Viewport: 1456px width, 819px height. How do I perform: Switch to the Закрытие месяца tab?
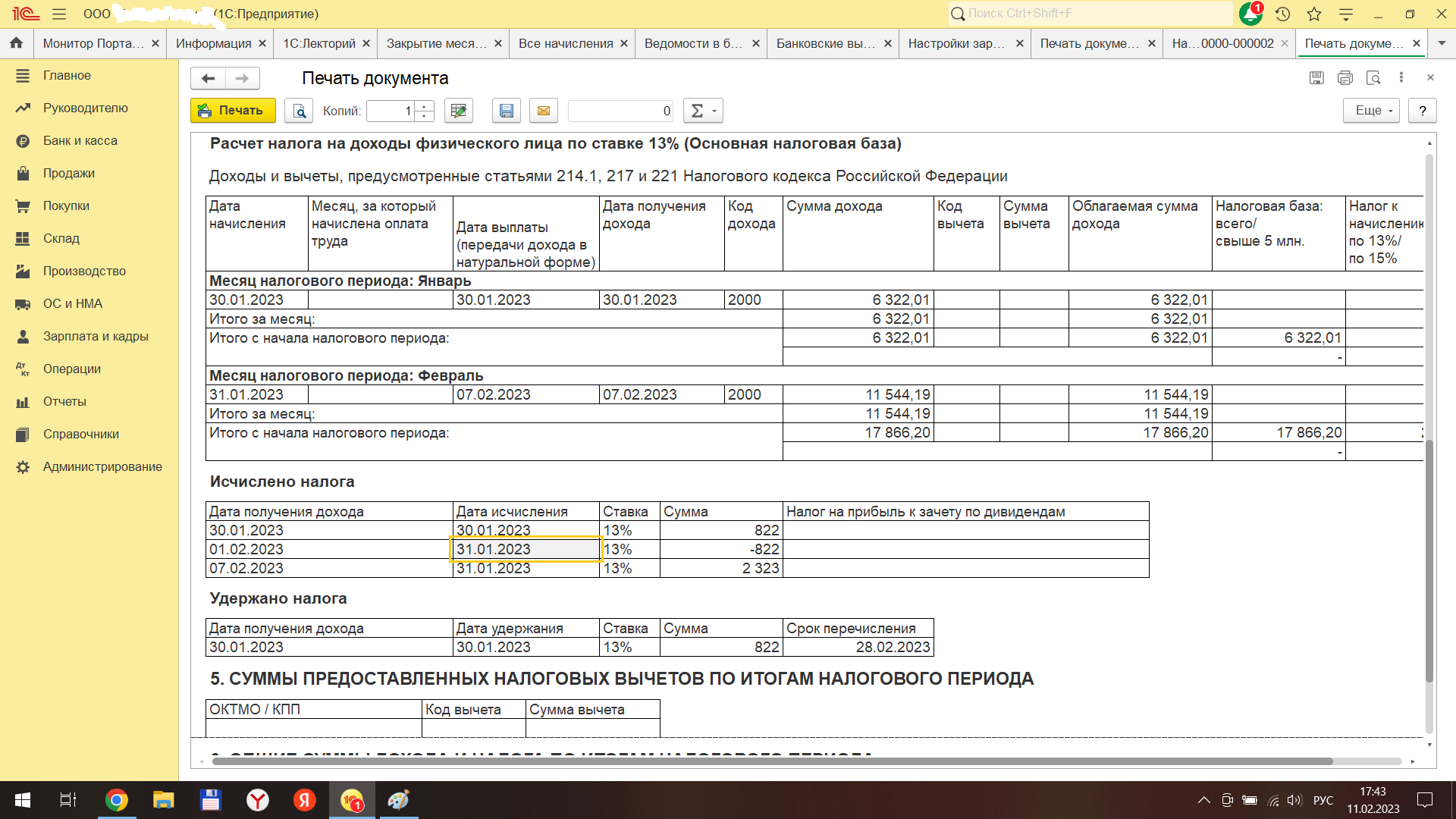(437, 43)
